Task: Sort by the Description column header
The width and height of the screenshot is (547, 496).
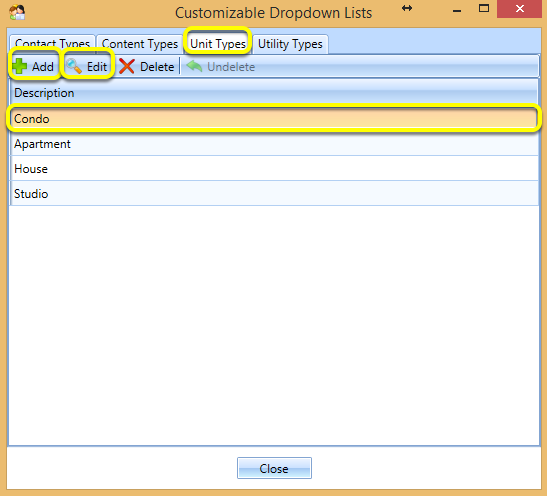Action: 274,93
